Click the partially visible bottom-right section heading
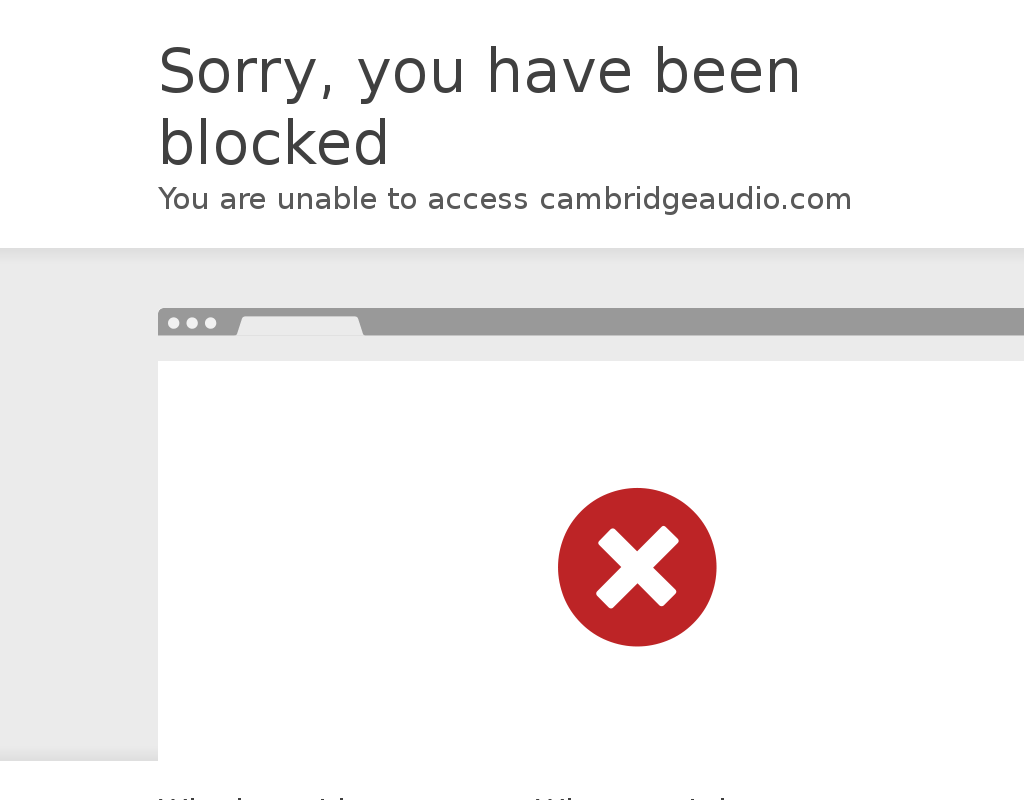1024x800 pixels. (631, 797)
